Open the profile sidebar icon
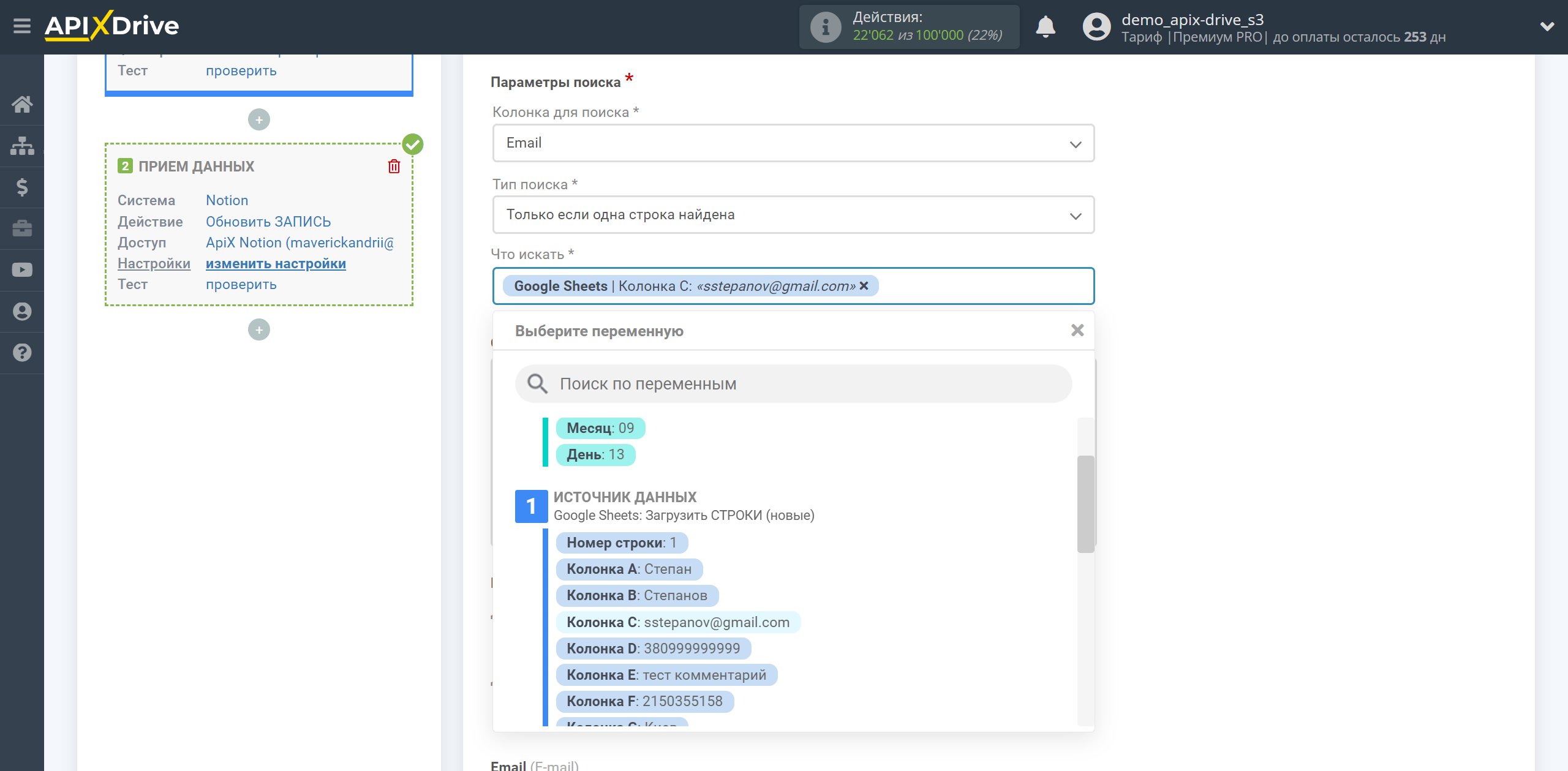The width and height of the screenshot is (1568, 771). tap(22, 311)
